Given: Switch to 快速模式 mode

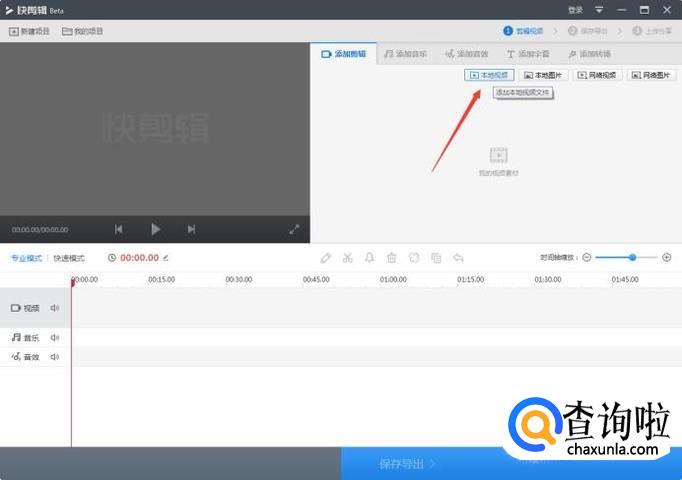Looking at the screenshot, I should [70, 258].
